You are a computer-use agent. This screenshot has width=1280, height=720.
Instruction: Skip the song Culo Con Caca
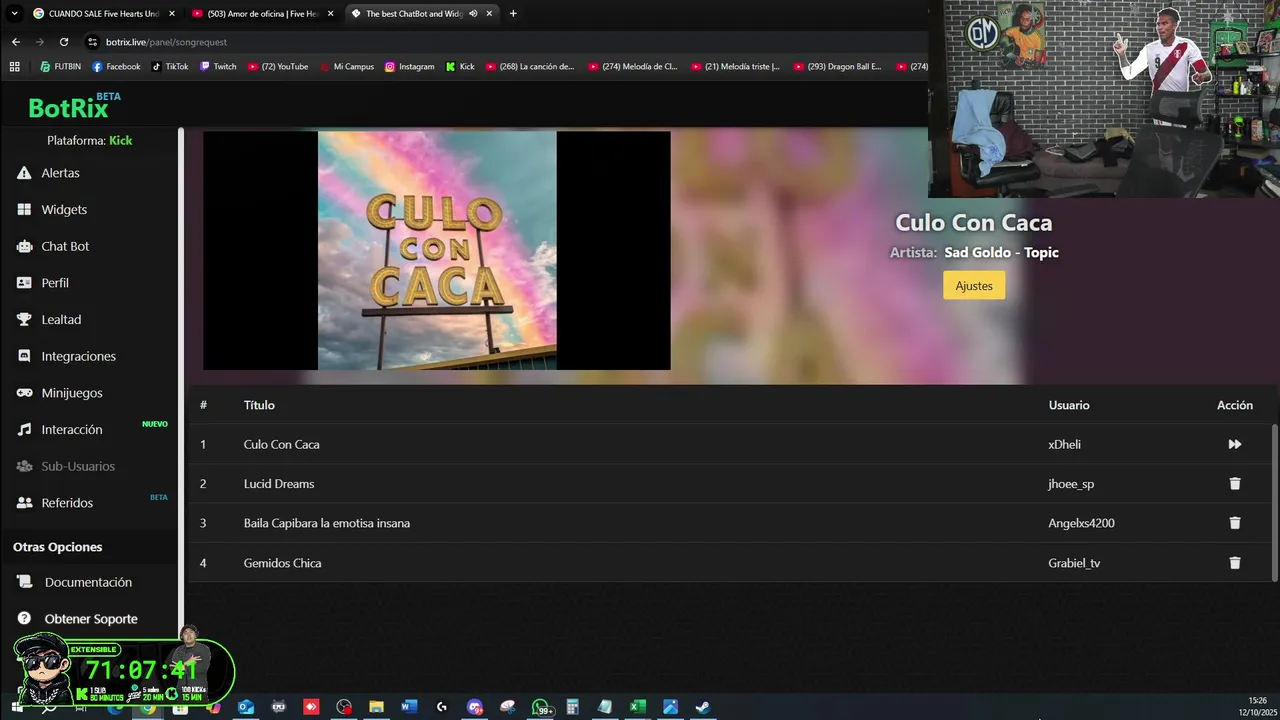click(x=1235, y=444)
